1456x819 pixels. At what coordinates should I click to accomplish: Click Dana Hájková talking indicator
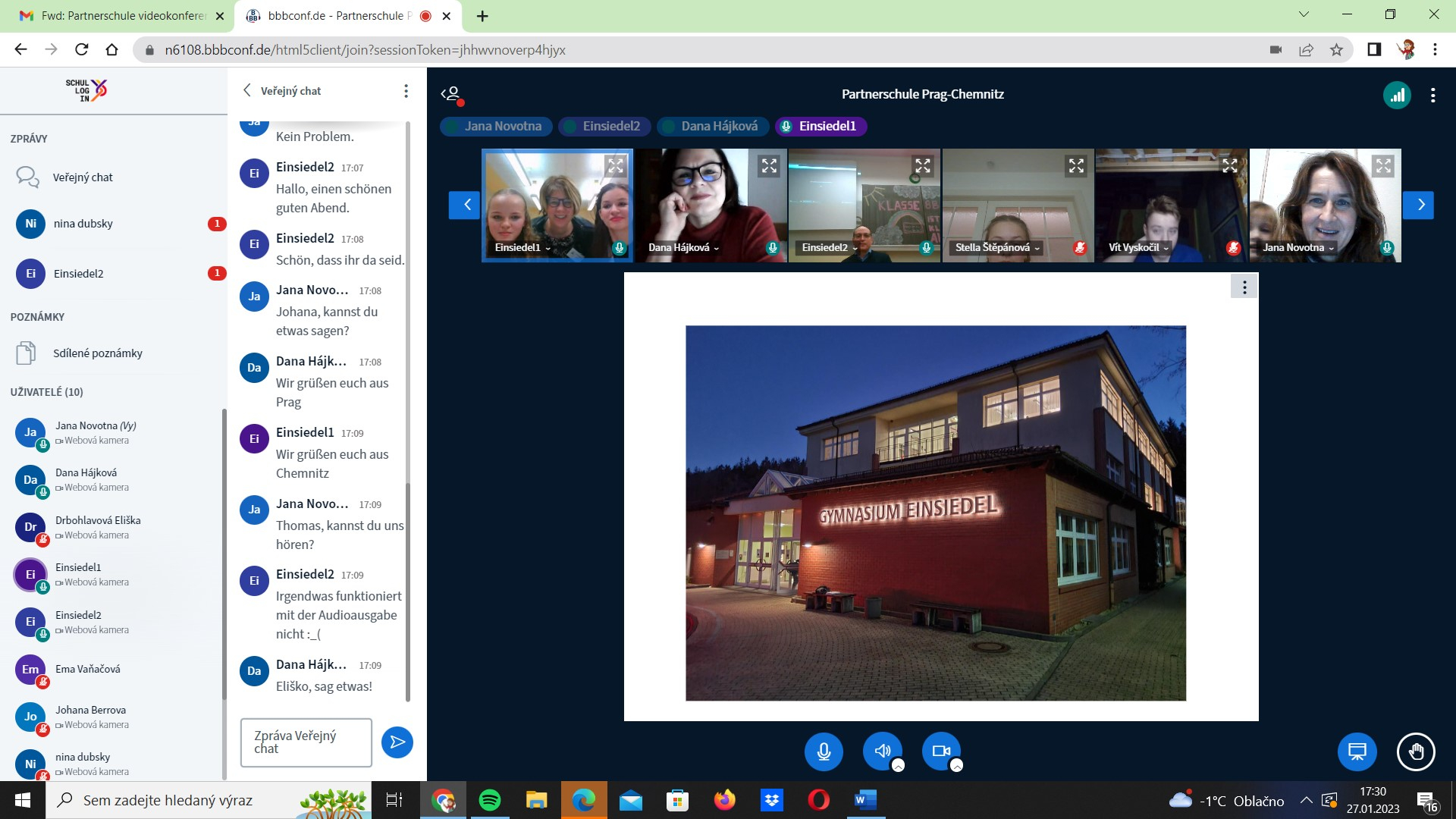(x=712, y=126)
